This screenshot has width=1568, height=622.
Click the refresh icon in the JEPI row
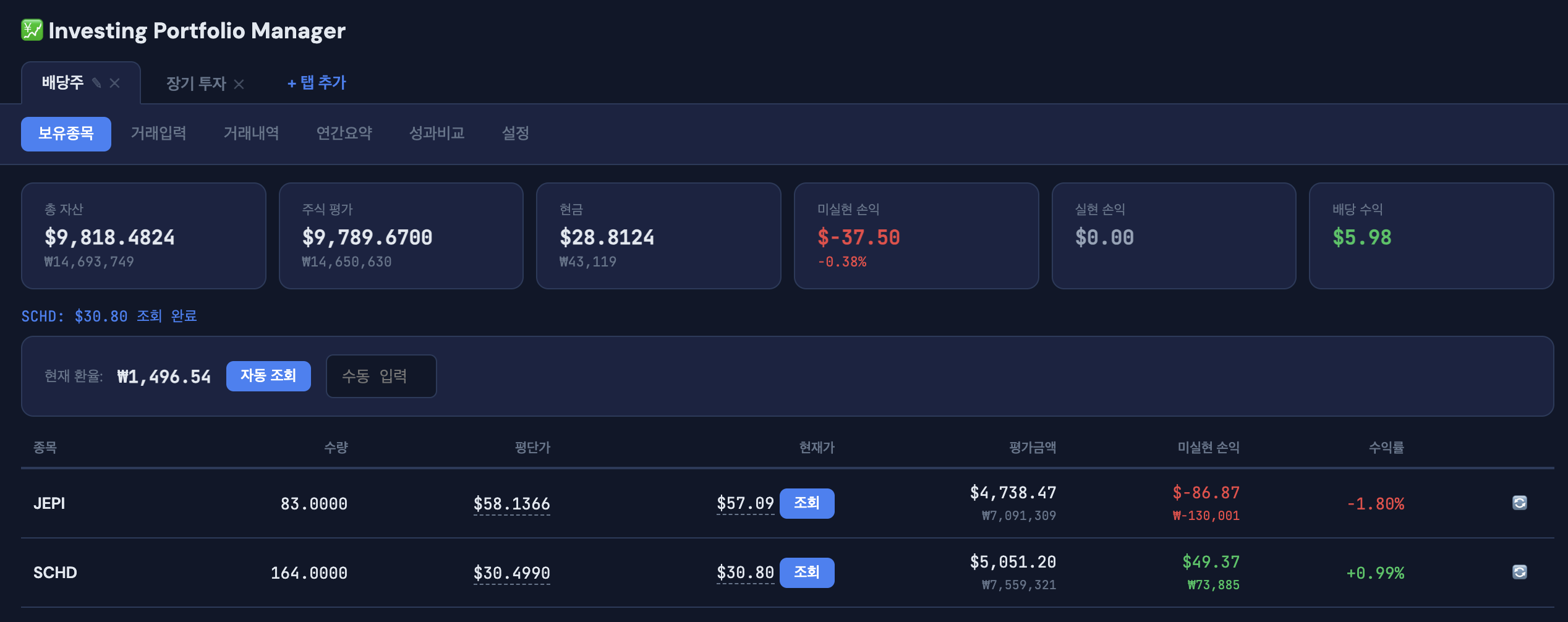click(x=1519, y=503)
